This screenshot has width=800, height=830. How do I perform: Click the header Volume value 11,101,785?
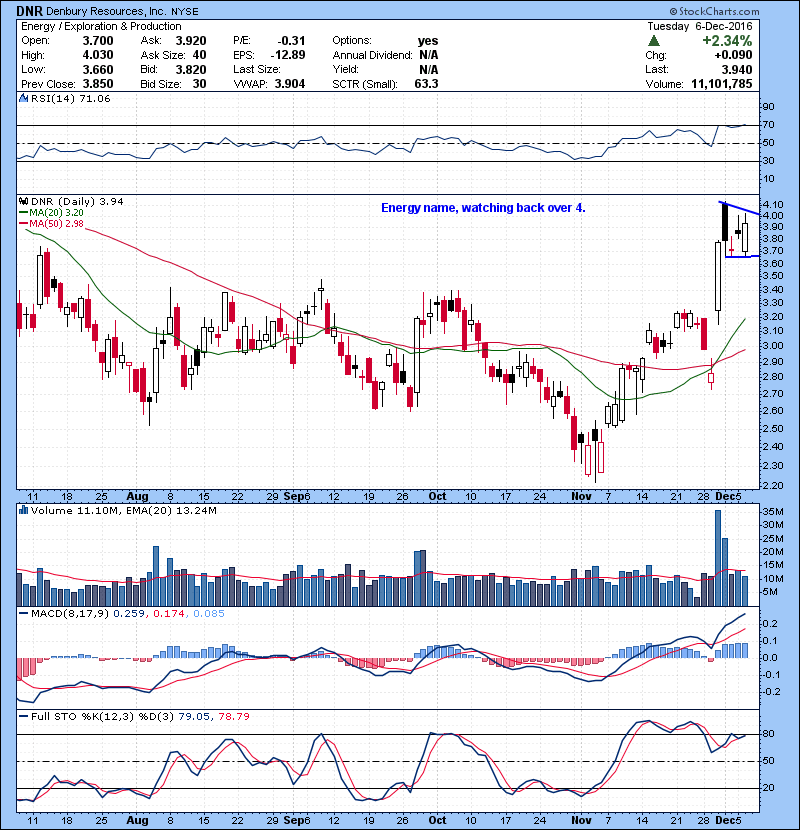(722, 84)
